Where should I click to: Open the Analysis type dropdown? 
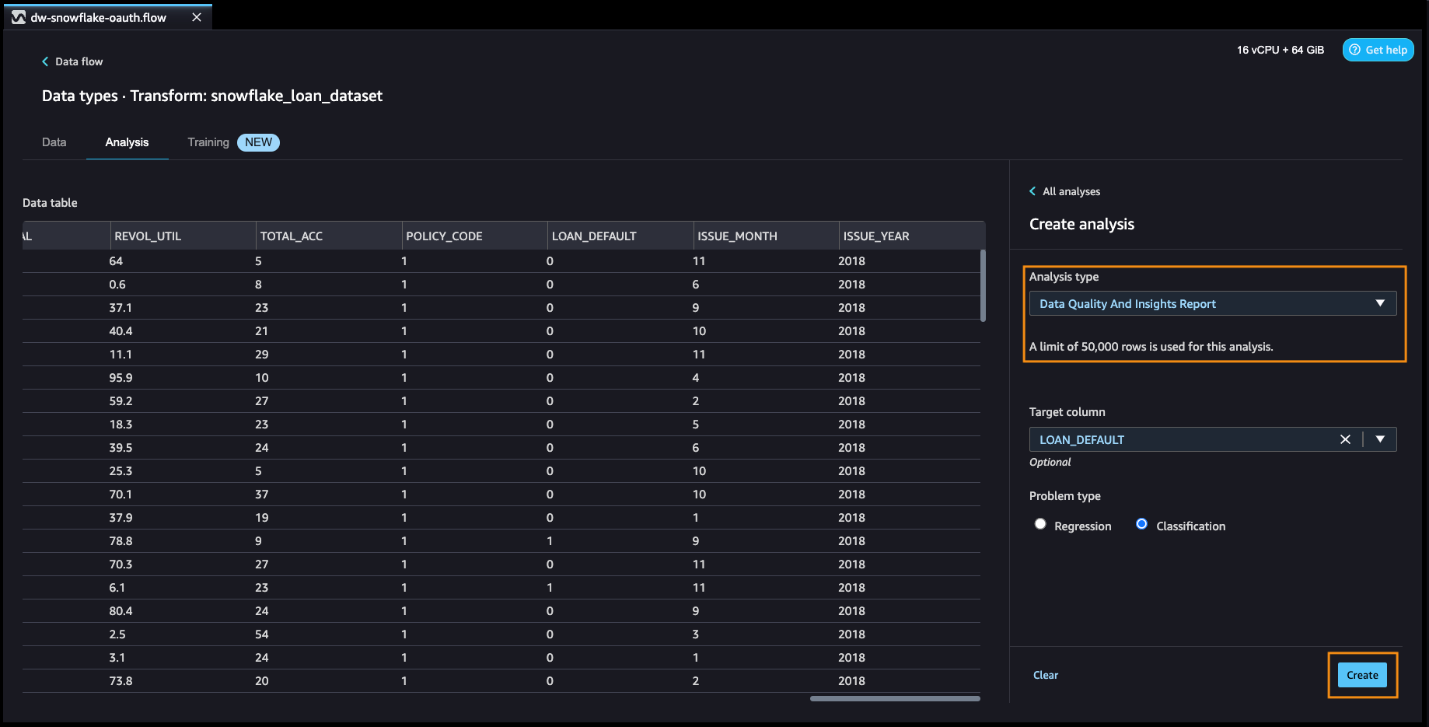1212,303
